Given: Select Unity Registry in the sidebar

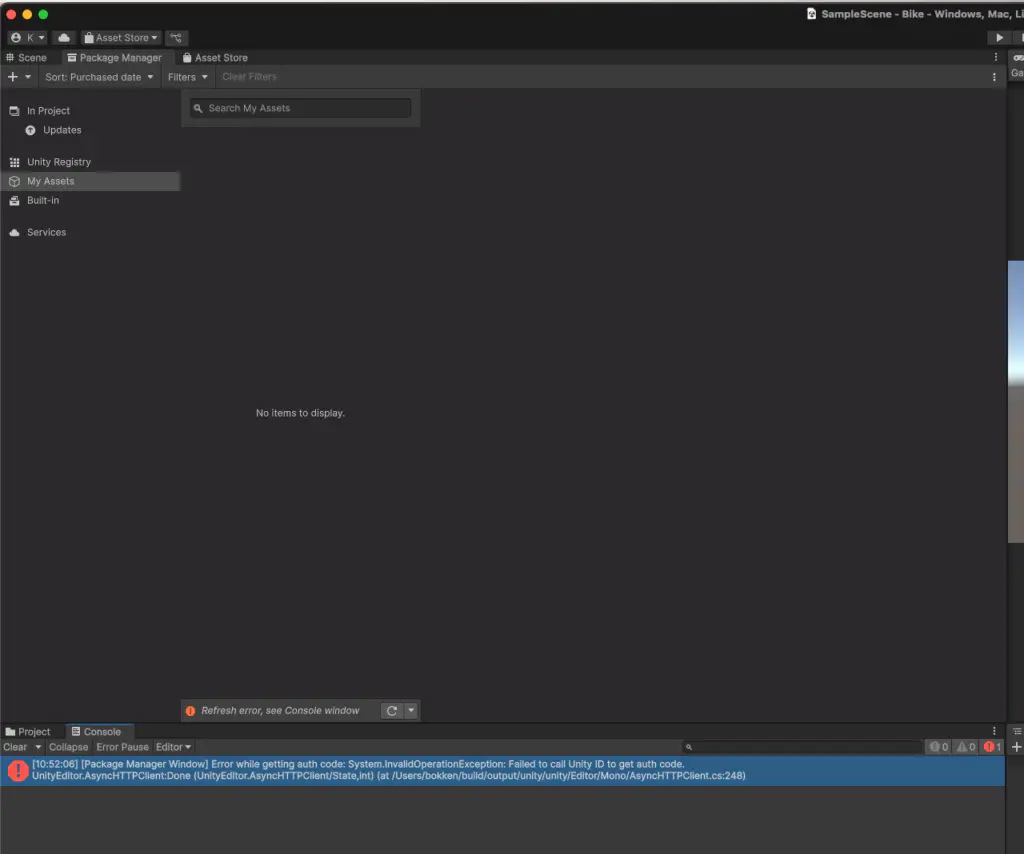Looking at the screenshot, I should point(59,162).
